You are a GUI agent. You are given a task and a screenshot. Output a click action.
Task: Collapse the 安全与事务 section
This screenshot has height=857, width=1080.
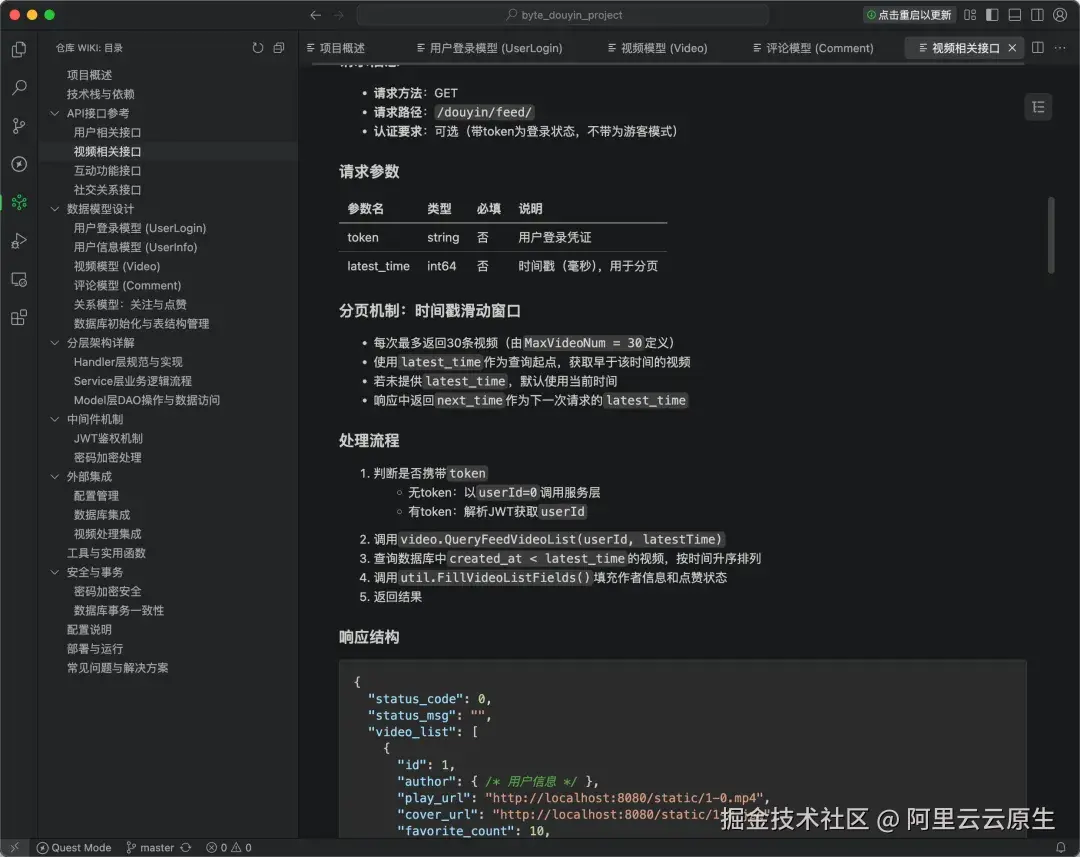pyautogui.click(x=55, y=572)
